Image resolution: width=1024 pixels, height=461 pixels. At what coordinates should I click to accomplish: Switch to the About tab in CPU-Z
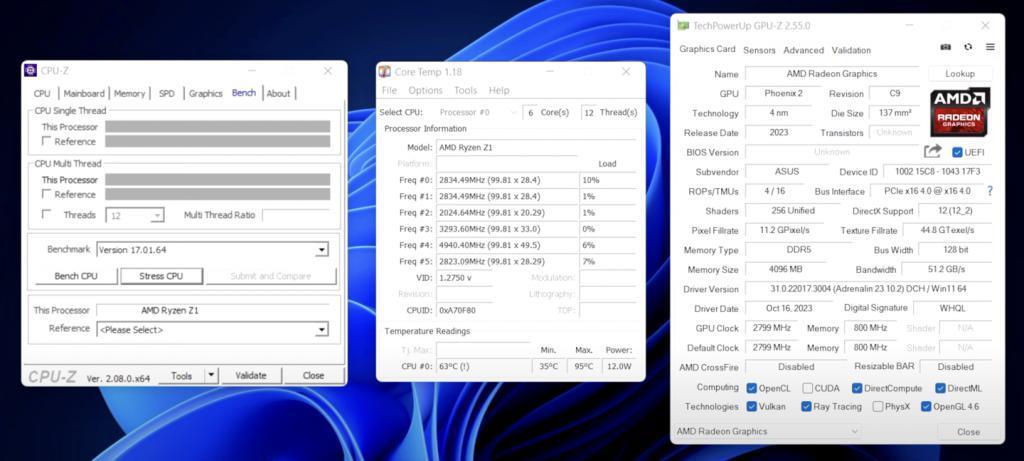tap(278, 93)
